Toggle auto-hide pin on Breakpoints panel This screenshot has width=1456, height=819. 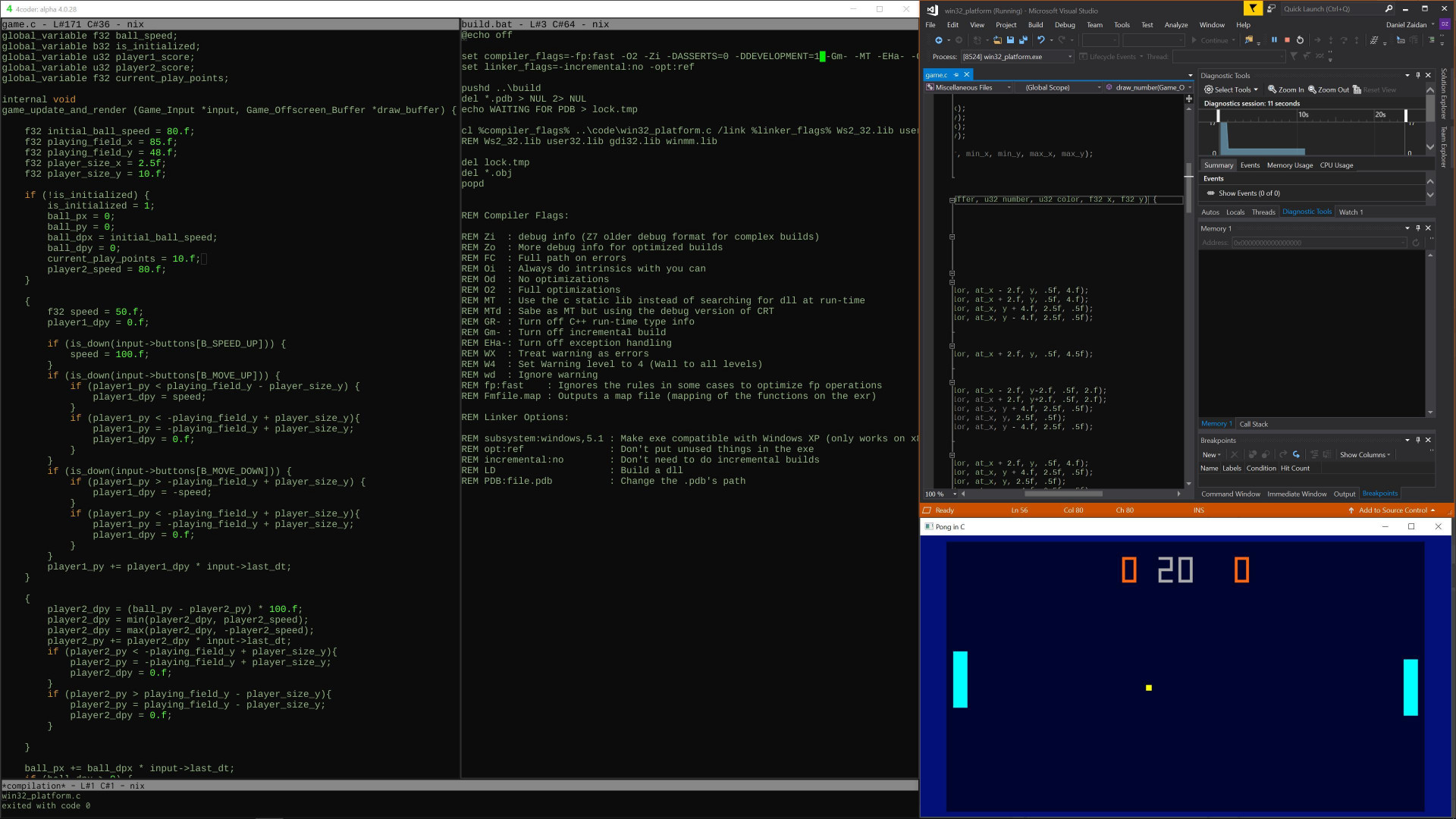(x=1418, y=440)
